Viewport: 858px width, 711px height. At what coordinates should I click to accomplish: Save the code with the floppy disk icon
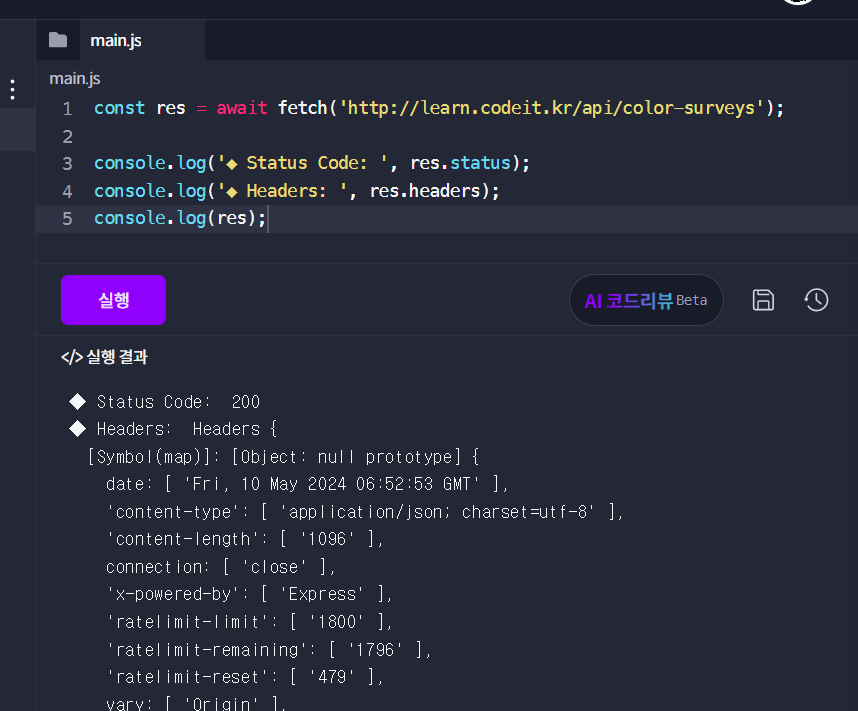(763, 300)
